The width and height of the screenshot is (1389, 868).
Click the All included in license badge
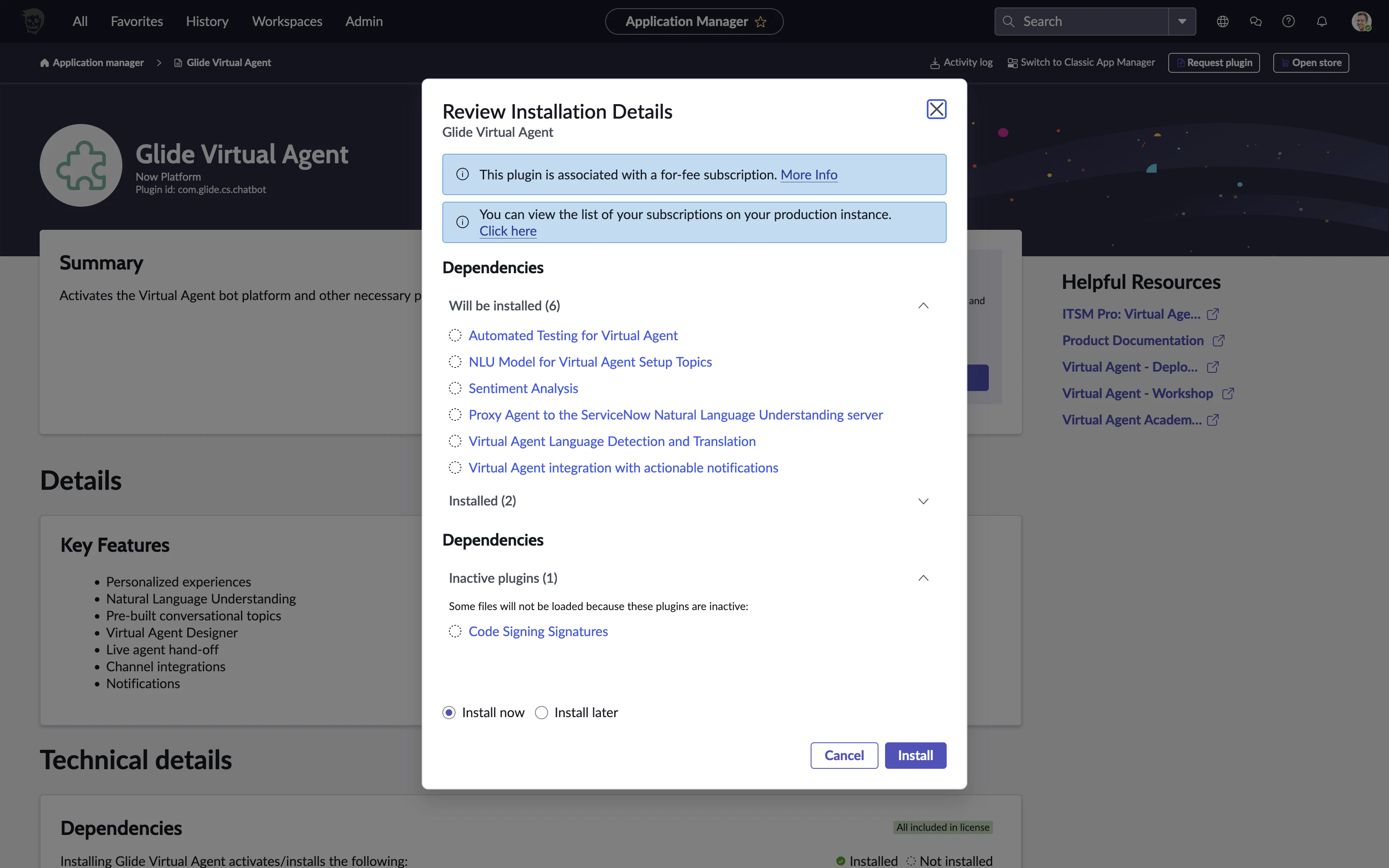[943, 827]
